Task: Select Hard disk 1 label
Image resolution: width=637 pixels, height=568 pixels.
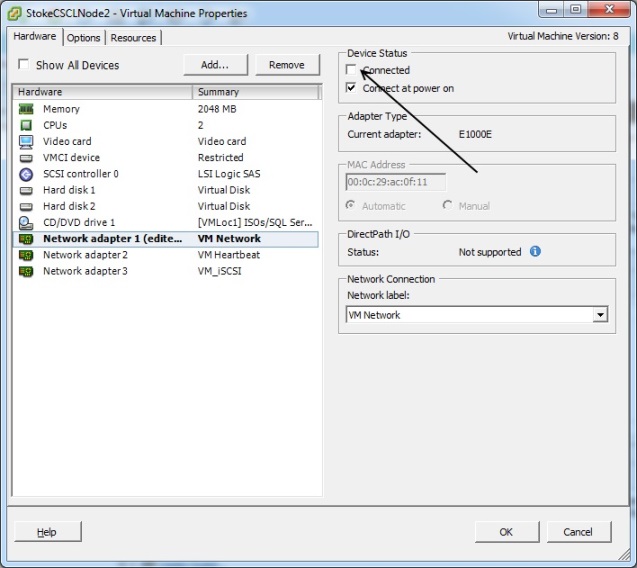Action: coord(69,190)
